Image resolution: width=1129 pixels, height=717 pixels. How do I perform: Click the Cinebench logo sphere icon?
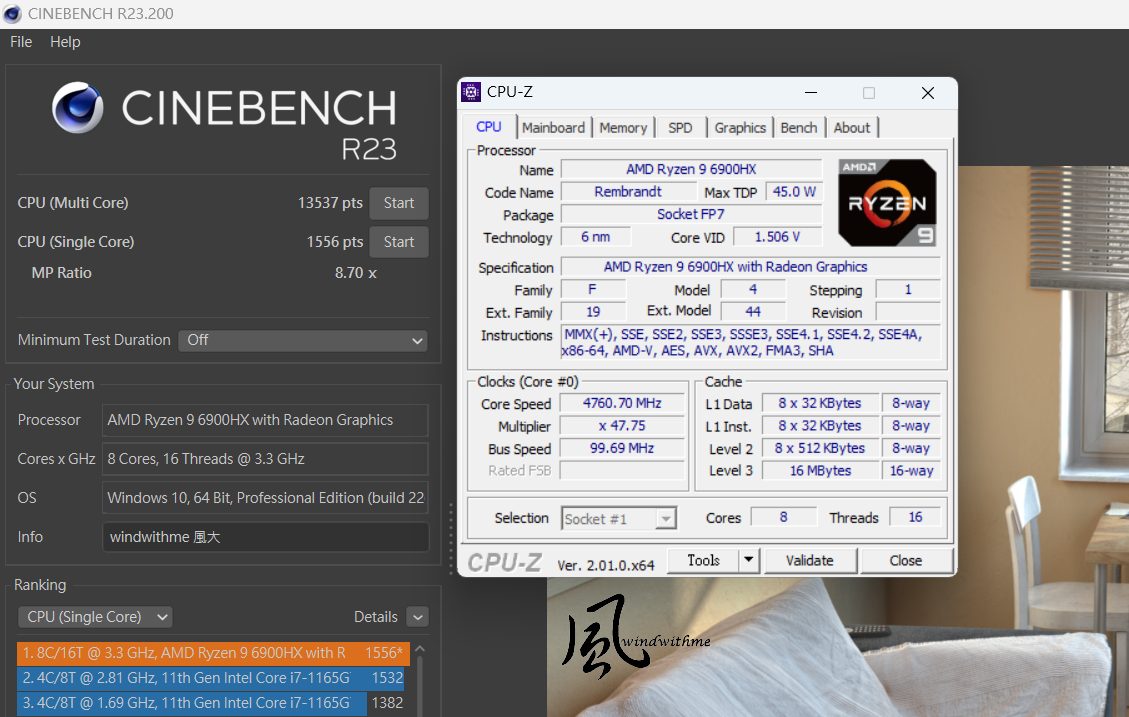[x=78, y=108]
